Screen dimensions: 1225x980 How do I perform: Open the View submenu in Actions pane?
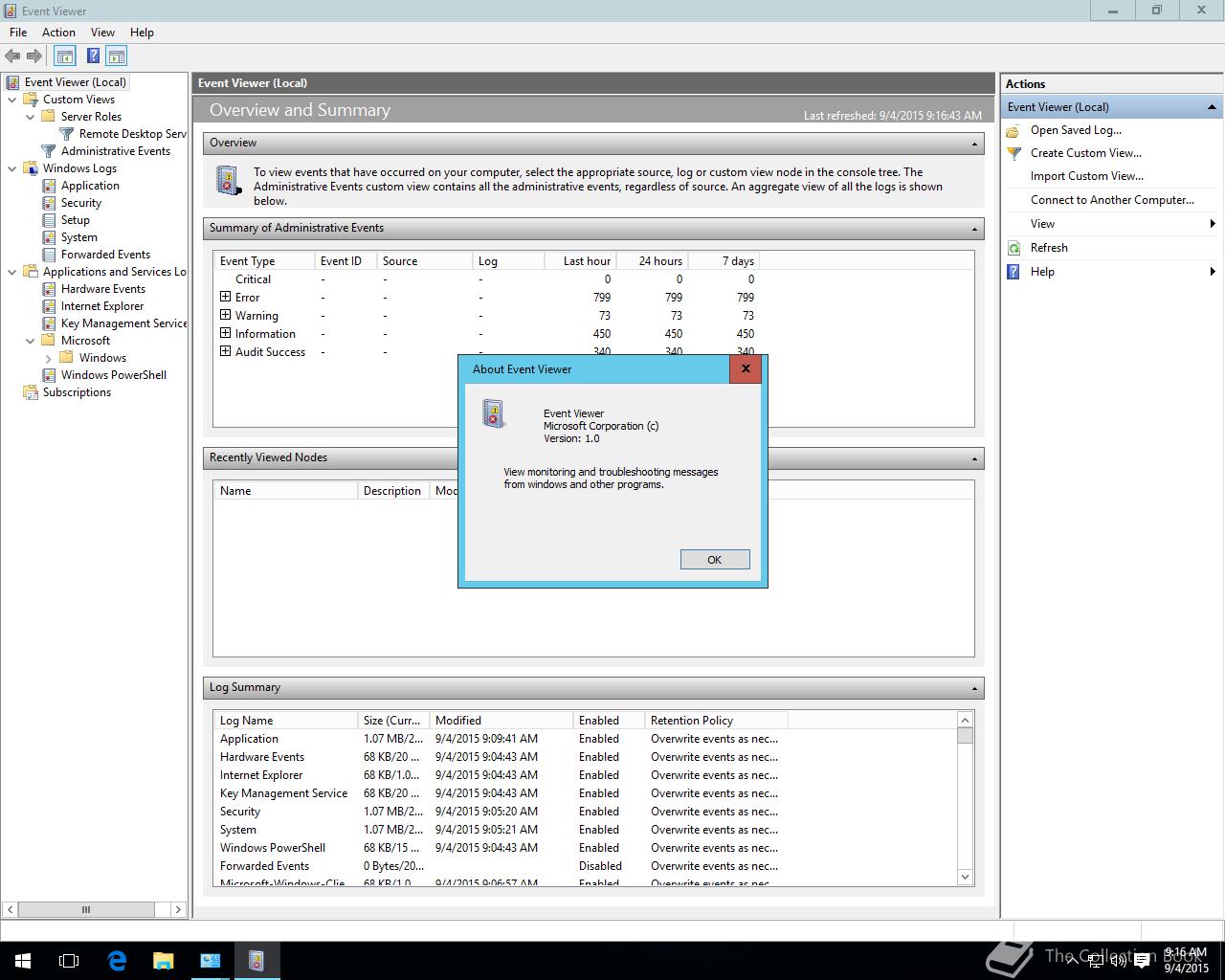(1111, 224)
